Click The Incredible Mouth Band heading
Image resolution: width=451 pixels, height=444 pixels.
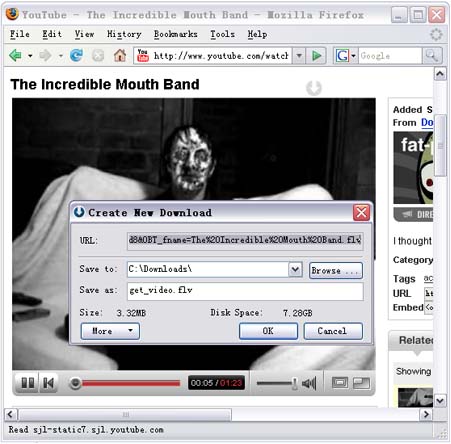[105, 84]
